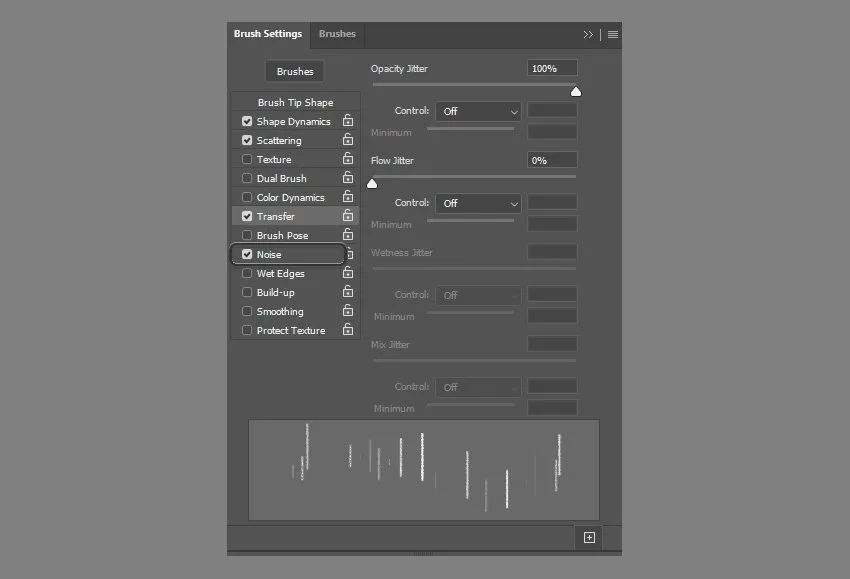
Task: Toggle the lock icon for Color Dynamics
Action: (x=348, y=197)
